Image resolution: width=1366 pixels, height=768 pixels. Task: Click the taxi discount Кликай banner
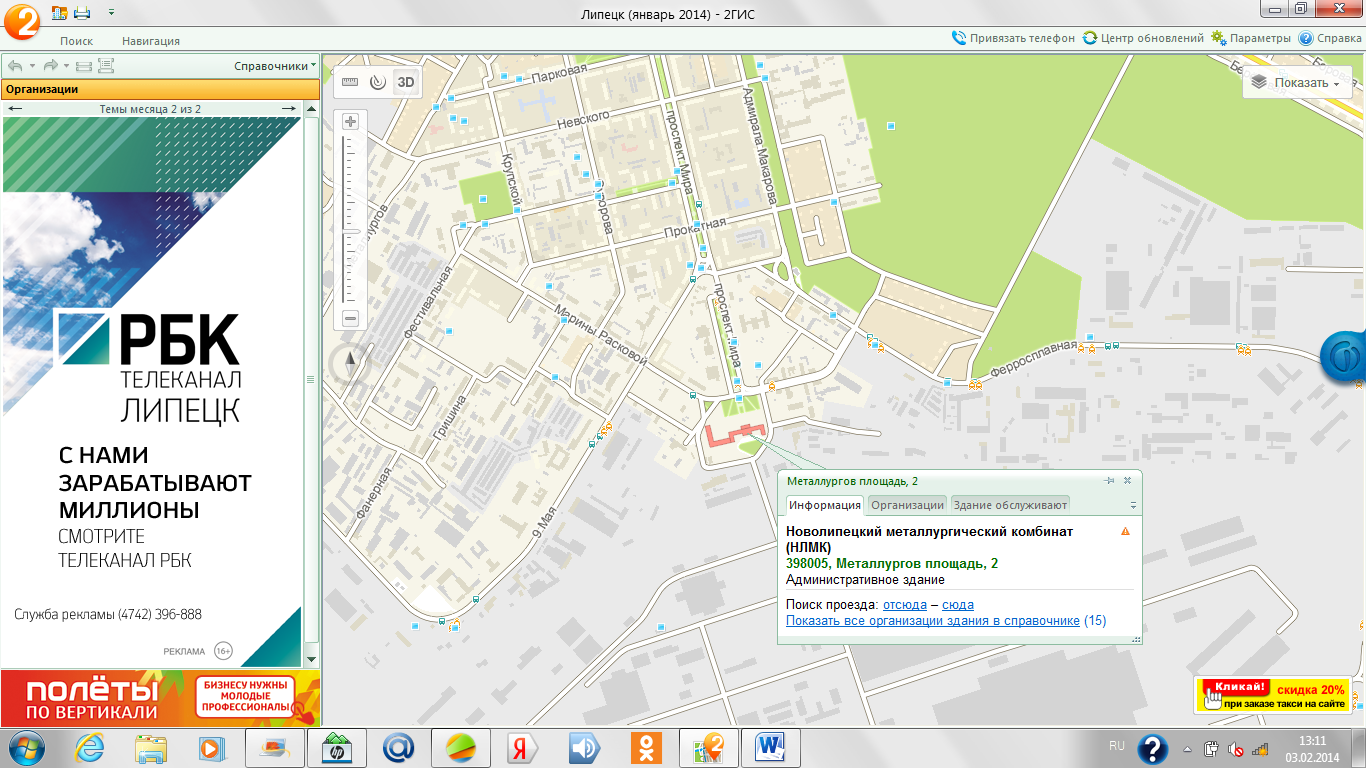pyautogui.click(x=1273, y=696)
